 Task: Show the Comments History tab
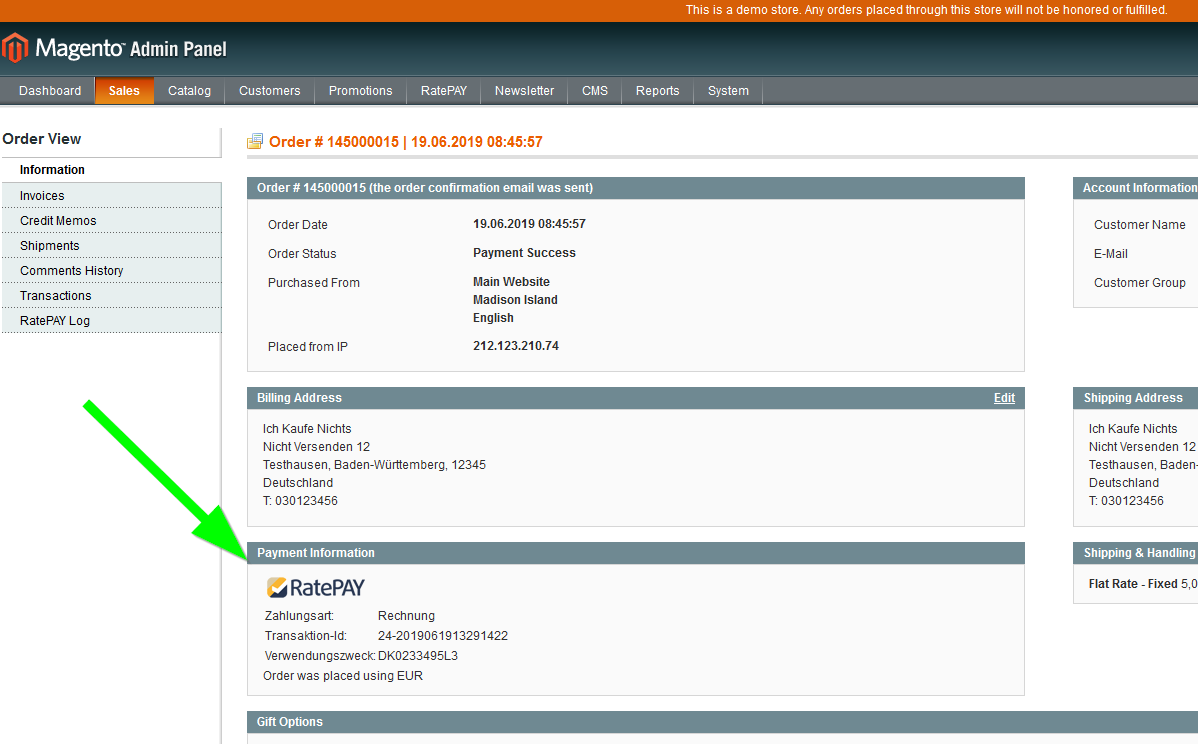coord(71,271)
